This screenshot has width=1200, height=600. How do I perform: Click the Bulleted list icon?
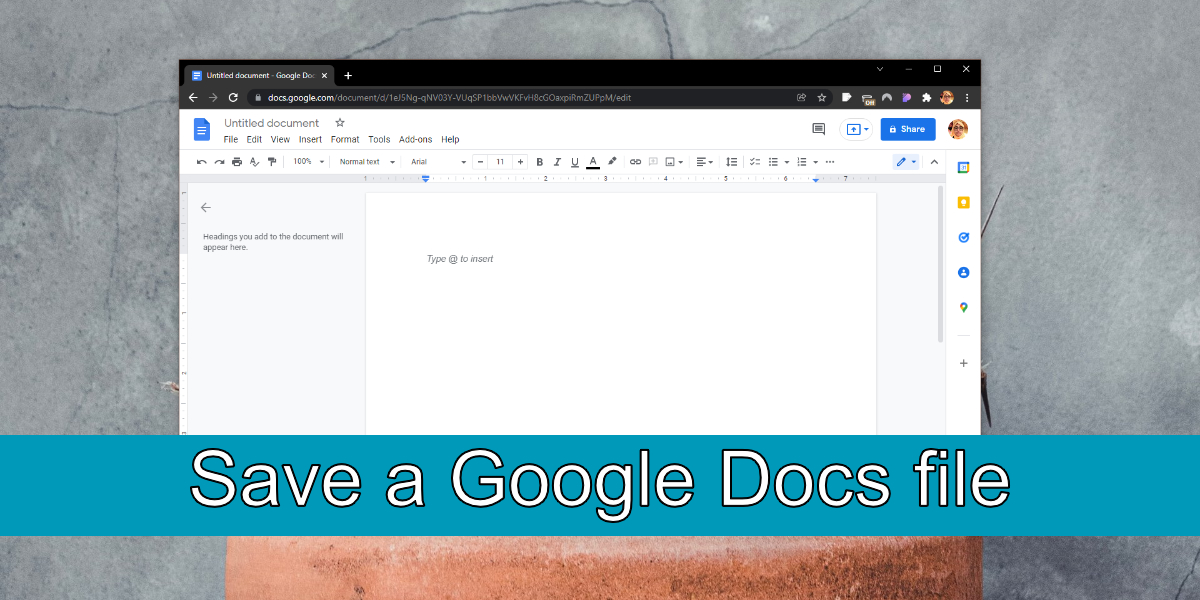pos(773,162)
